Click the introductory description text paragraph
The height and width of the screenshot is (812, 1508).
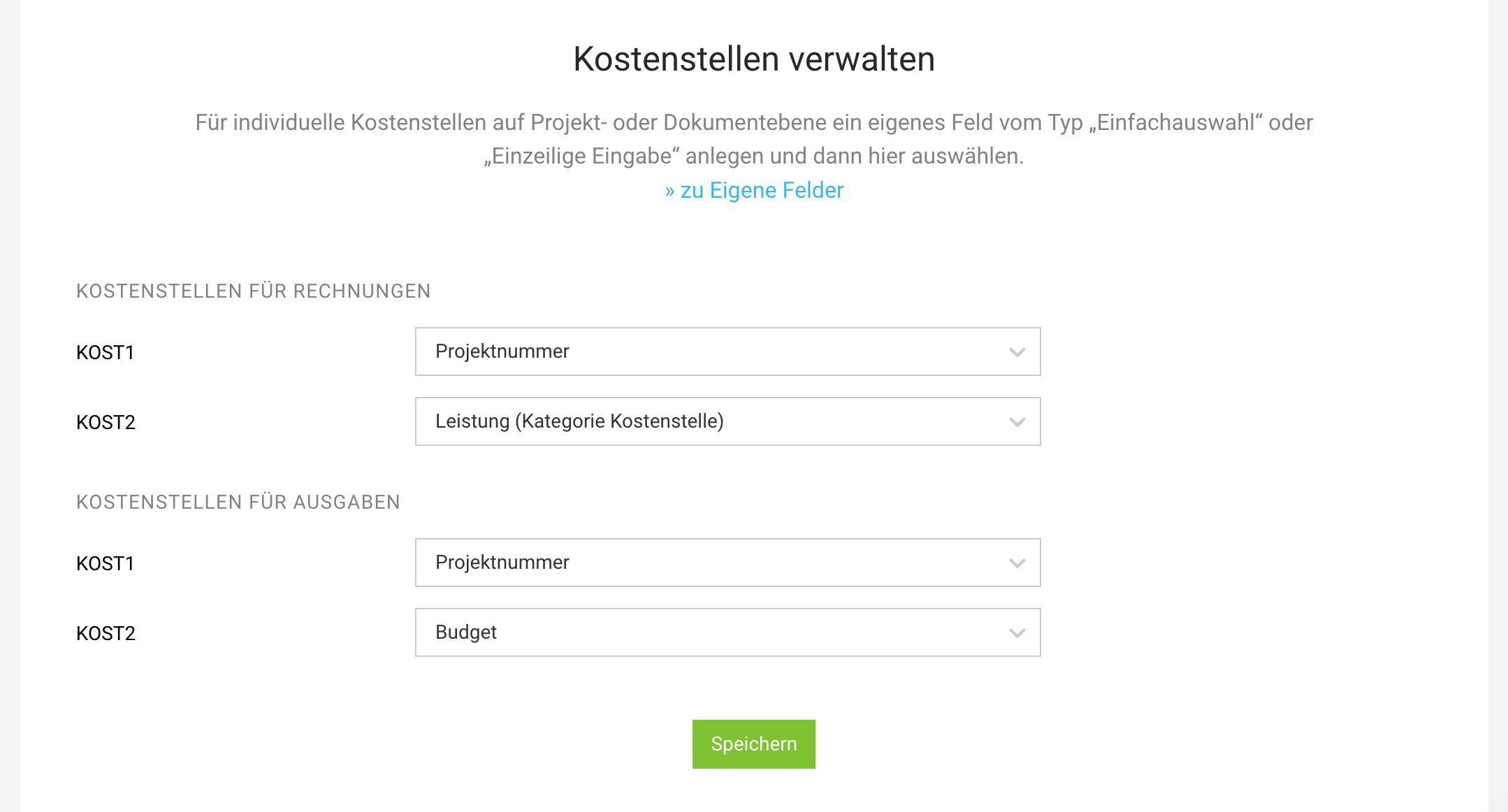click(x=753, y=138)
